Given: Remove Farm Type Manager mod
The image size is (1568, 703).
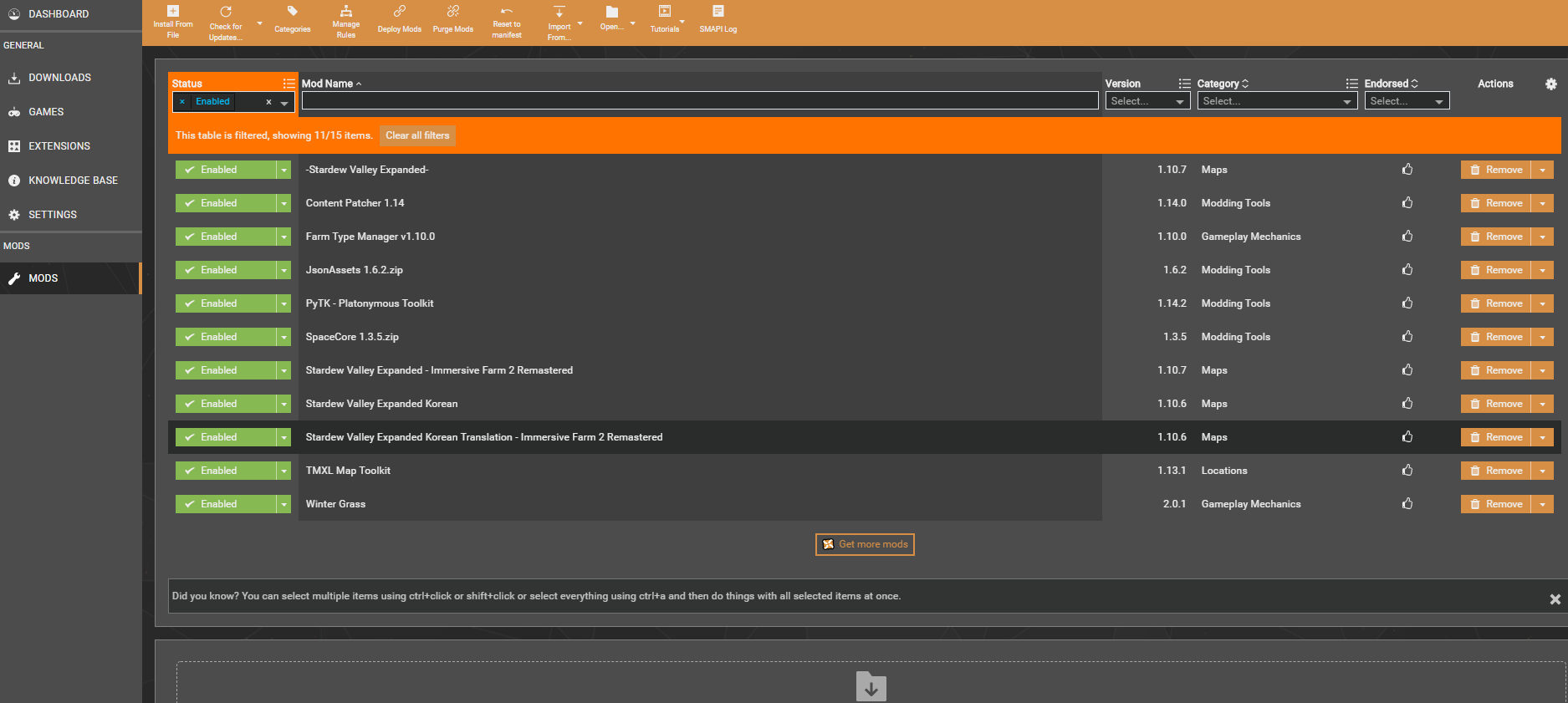Looking at the screenshot, I should [1496, 237].
